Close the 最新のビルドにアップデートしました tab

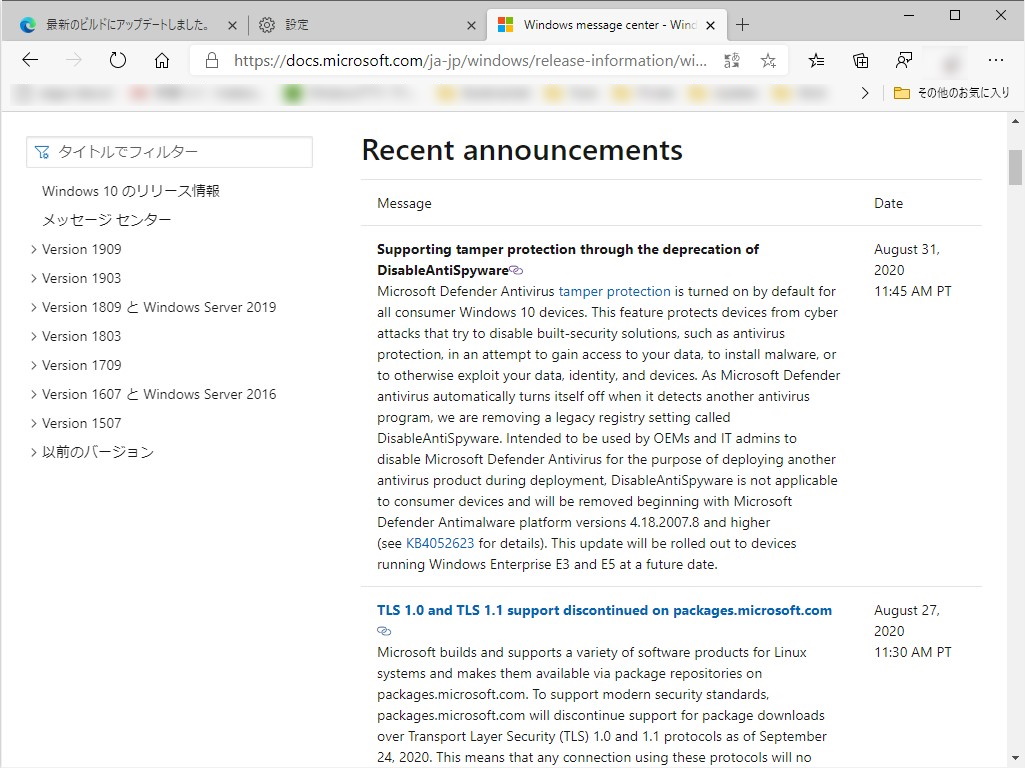232,25
